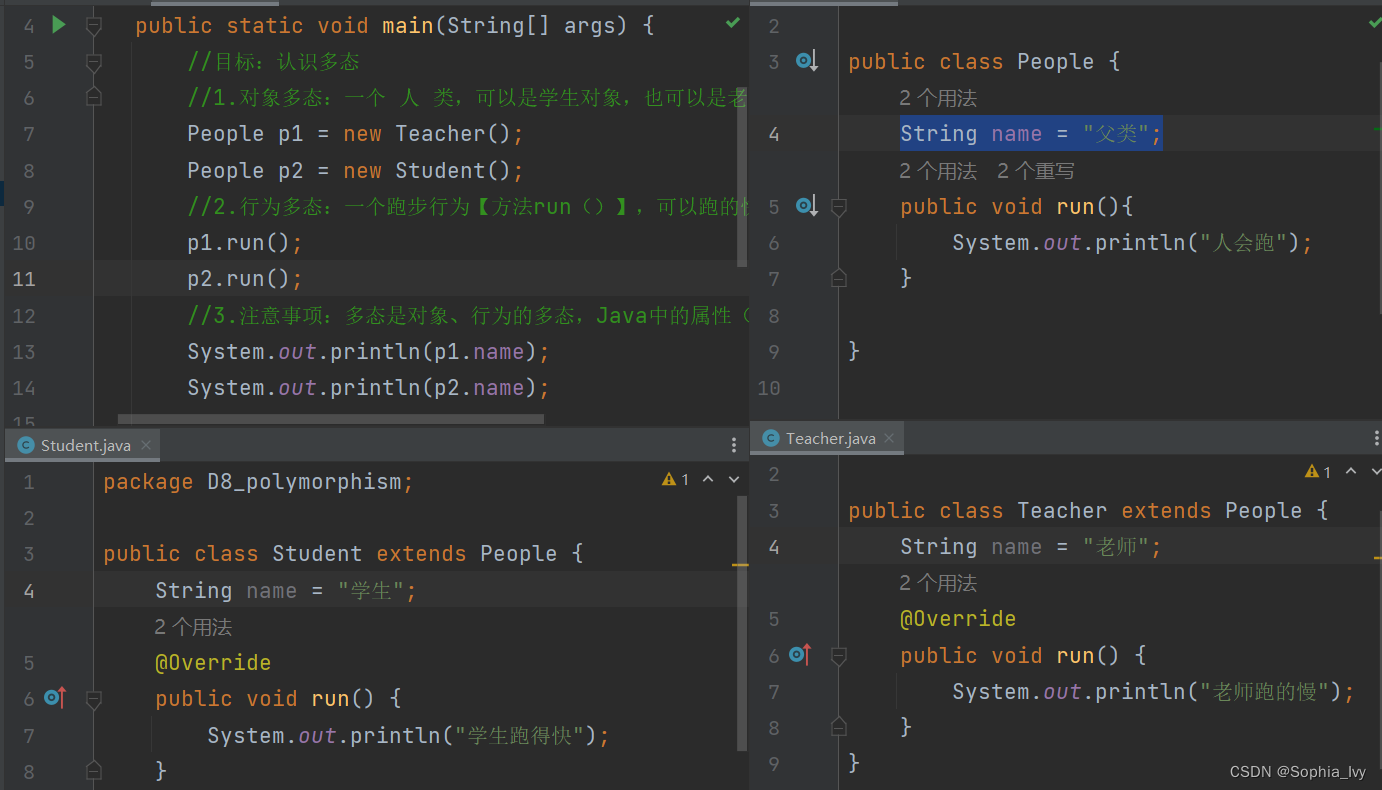Click overriding-method gutter icon in Teacher.java
The height and width of the screenshot is (790, 1382).
pos(800,655)
